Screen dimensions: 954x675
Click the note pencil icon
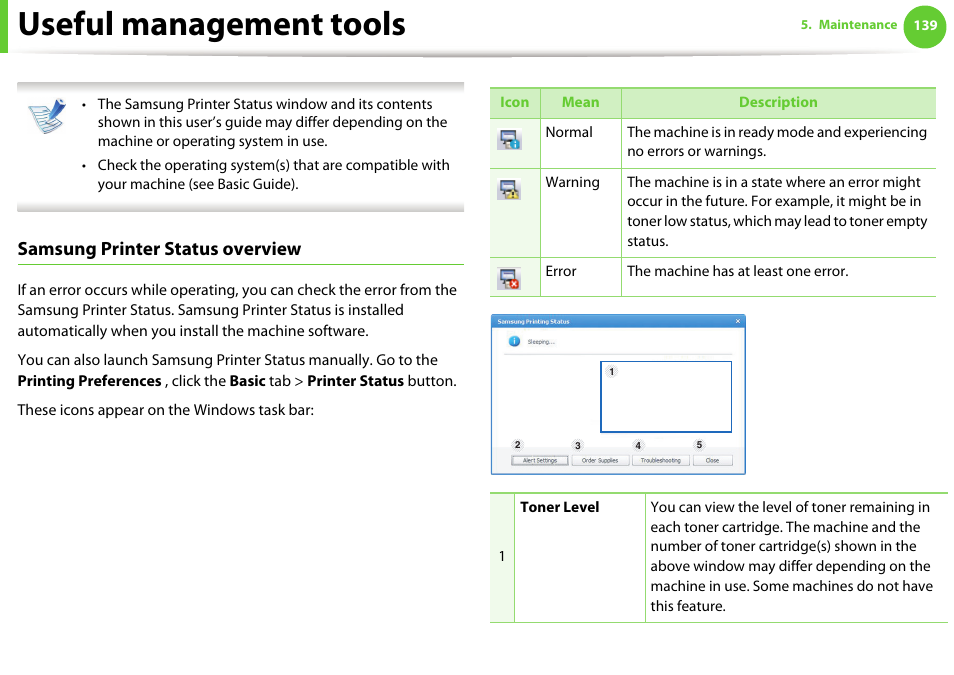point(47,116)
